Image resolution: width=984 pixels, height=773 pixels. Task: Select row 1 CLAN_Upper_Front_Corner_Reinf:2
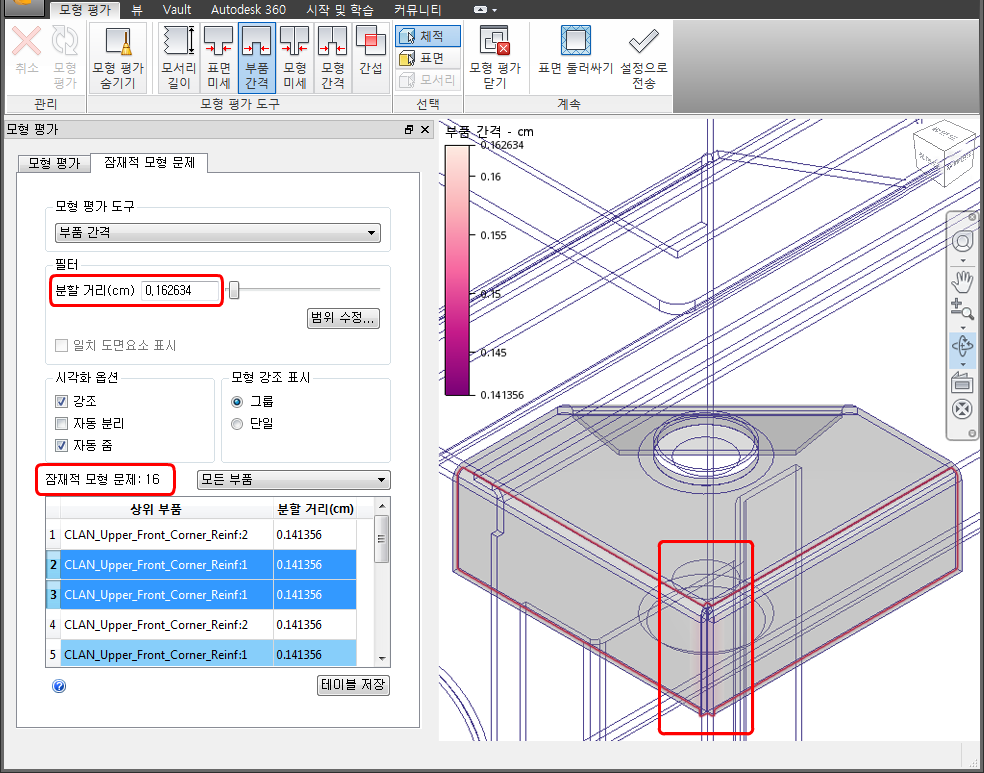tap(201, 535)
